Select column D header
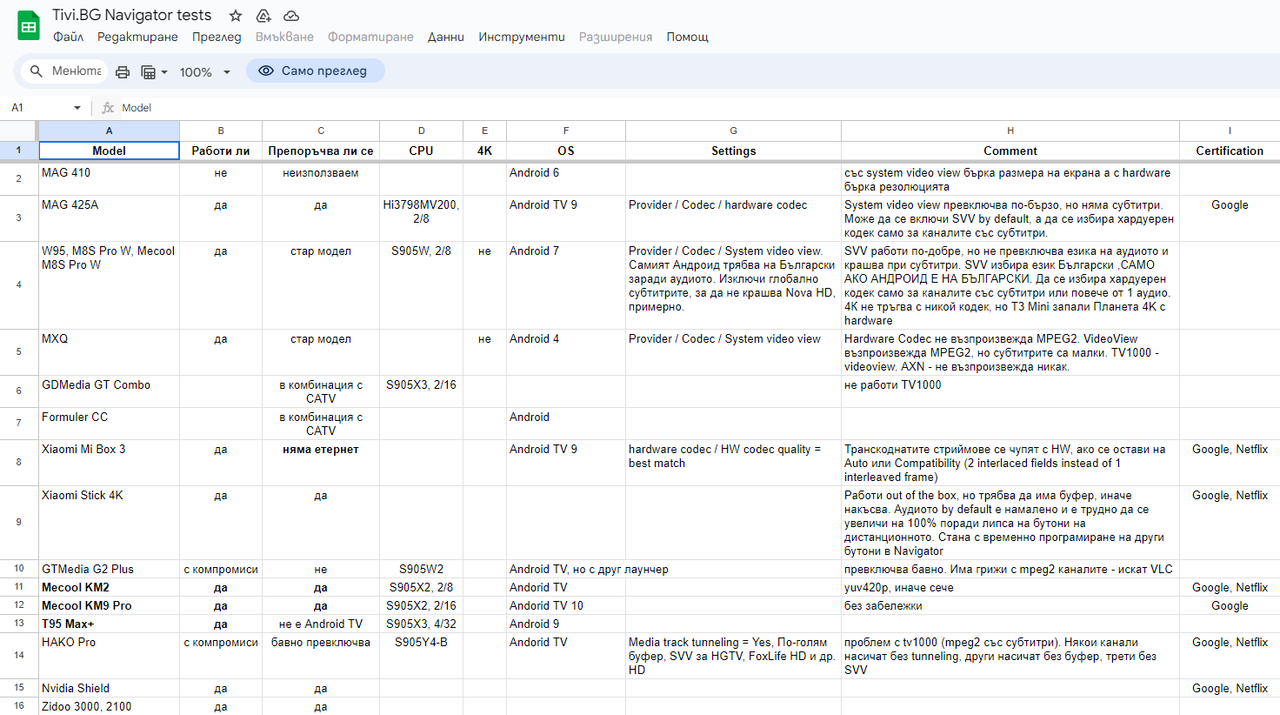This screenshot has height=715, width=1280. click(421, 131)
